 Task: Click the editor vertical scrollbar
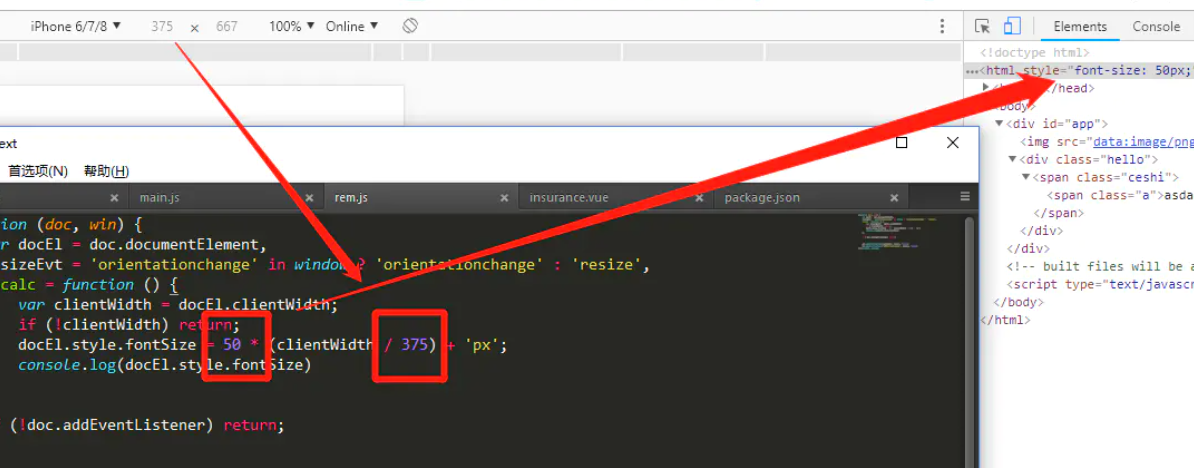(969, 341)
